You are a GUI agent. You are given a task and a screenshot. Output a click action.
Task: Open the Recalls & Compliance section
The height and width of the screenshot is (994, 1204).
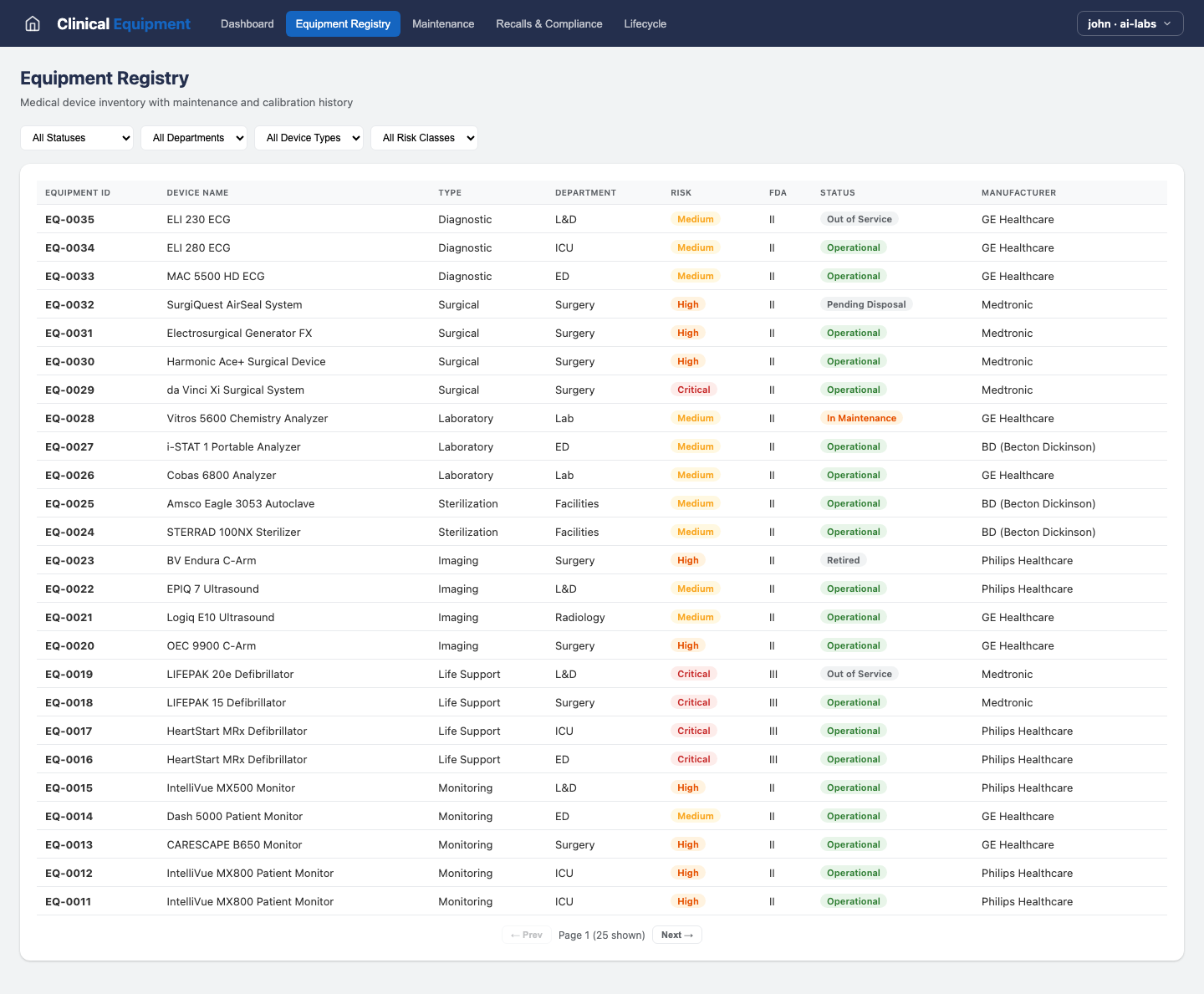pos(548,23)
